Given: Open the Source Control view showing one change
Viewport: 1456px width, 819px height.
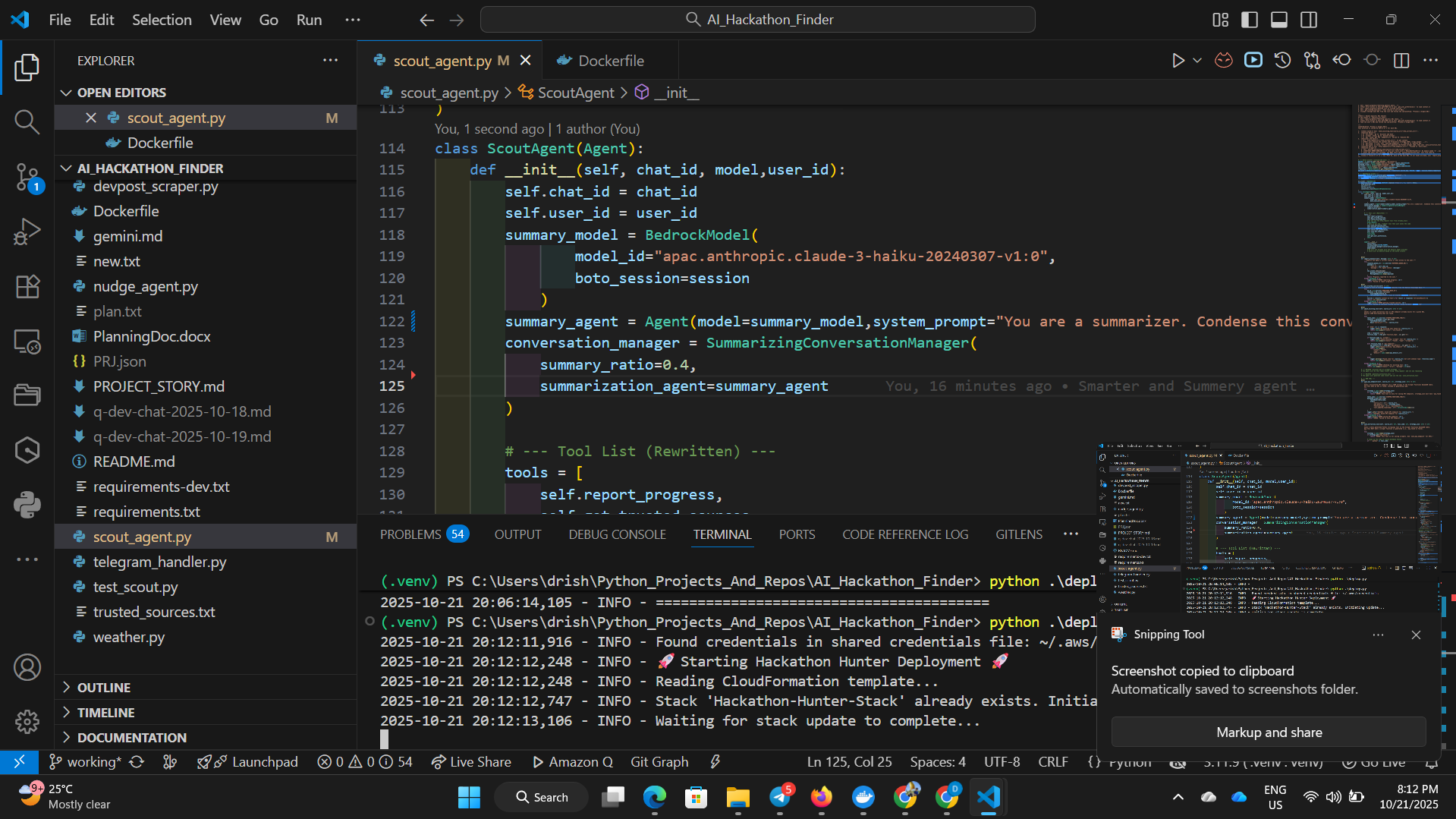Looking at the screenshot, I should point(27,176).
